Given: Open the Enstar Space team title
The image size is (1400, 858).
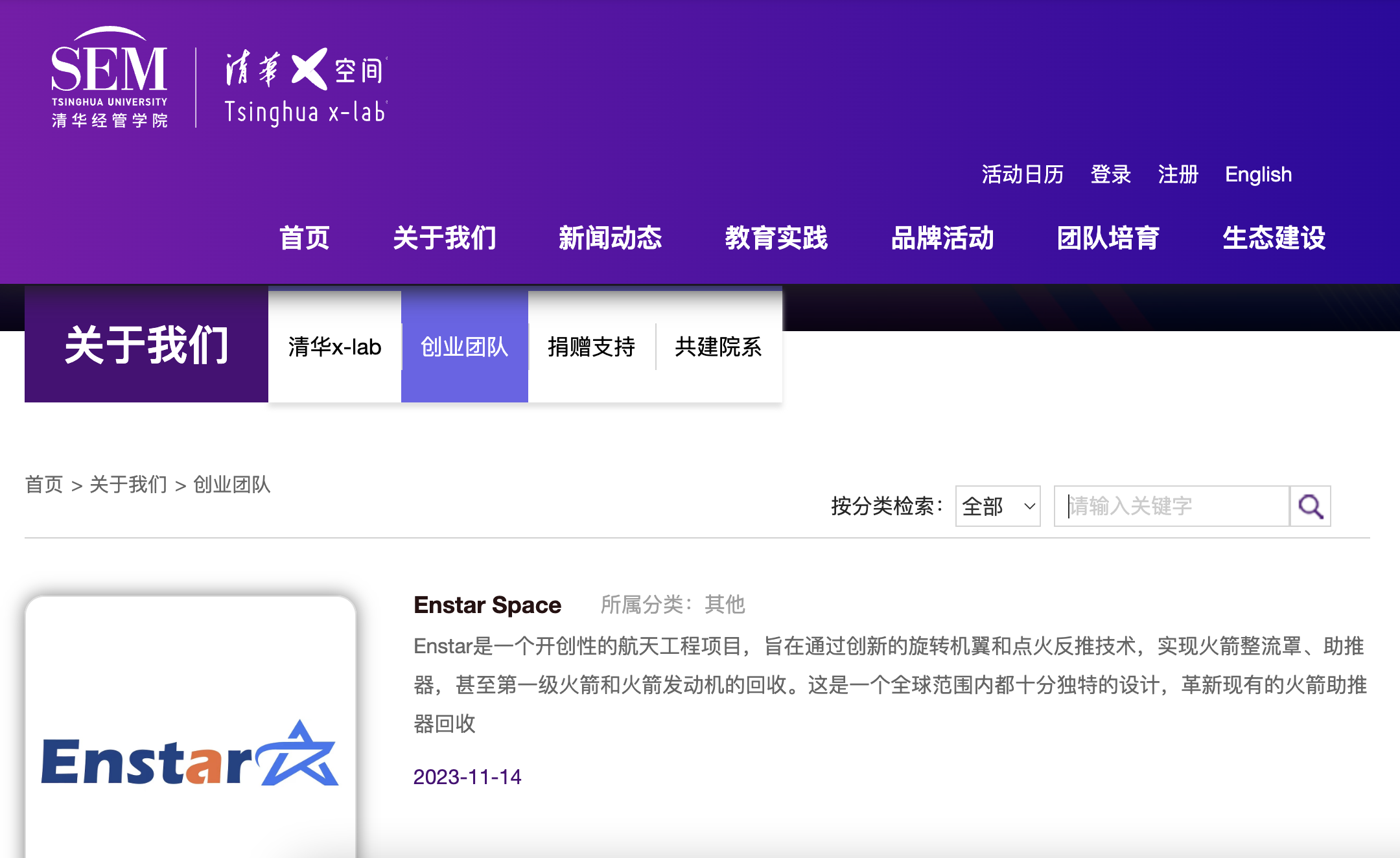Looking at the screenshot, I should pos(487,605).
